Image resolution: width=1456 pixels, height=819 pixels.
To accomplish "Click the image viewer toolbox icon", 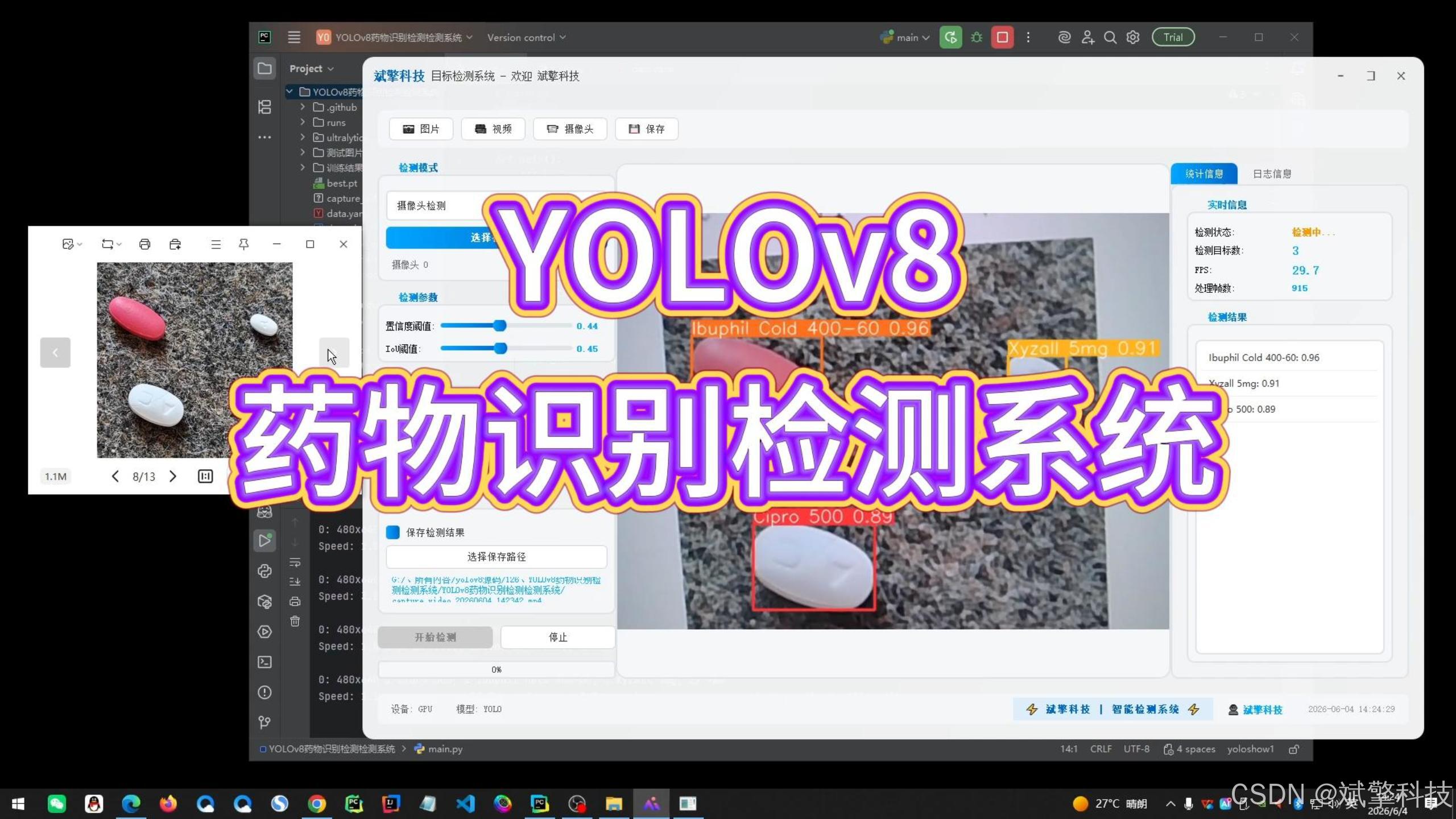I will point(175,244).
